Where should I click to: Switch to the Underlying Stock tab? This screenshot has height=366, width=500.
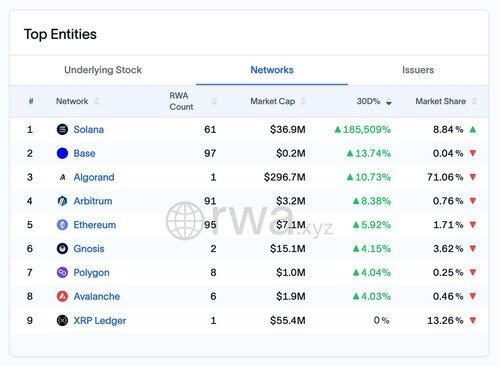pyautogui.click(x=103, y=70)
